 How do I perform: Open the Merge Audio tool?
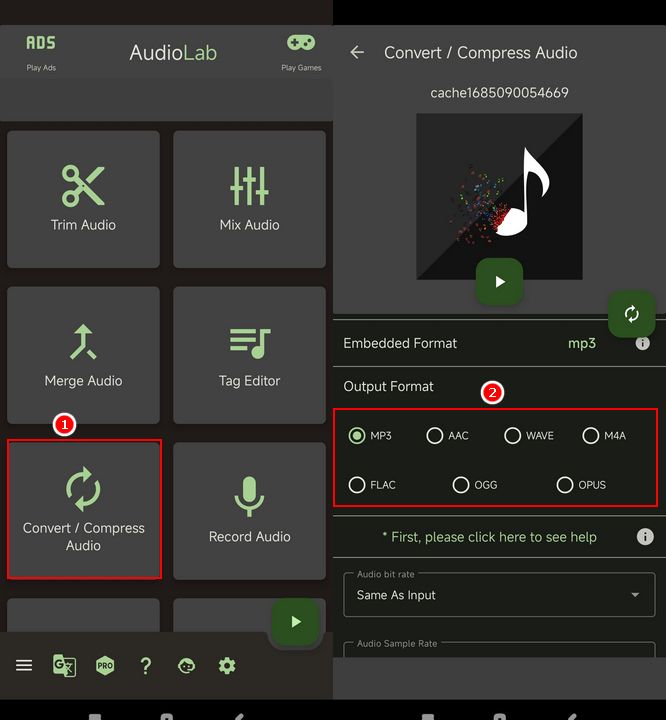click(x=83, y=355)
